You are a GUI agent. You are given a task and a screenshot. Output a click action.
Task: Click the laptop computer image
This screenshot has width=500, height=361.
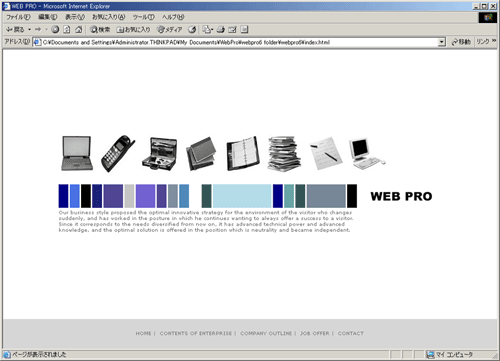[77, 153]
